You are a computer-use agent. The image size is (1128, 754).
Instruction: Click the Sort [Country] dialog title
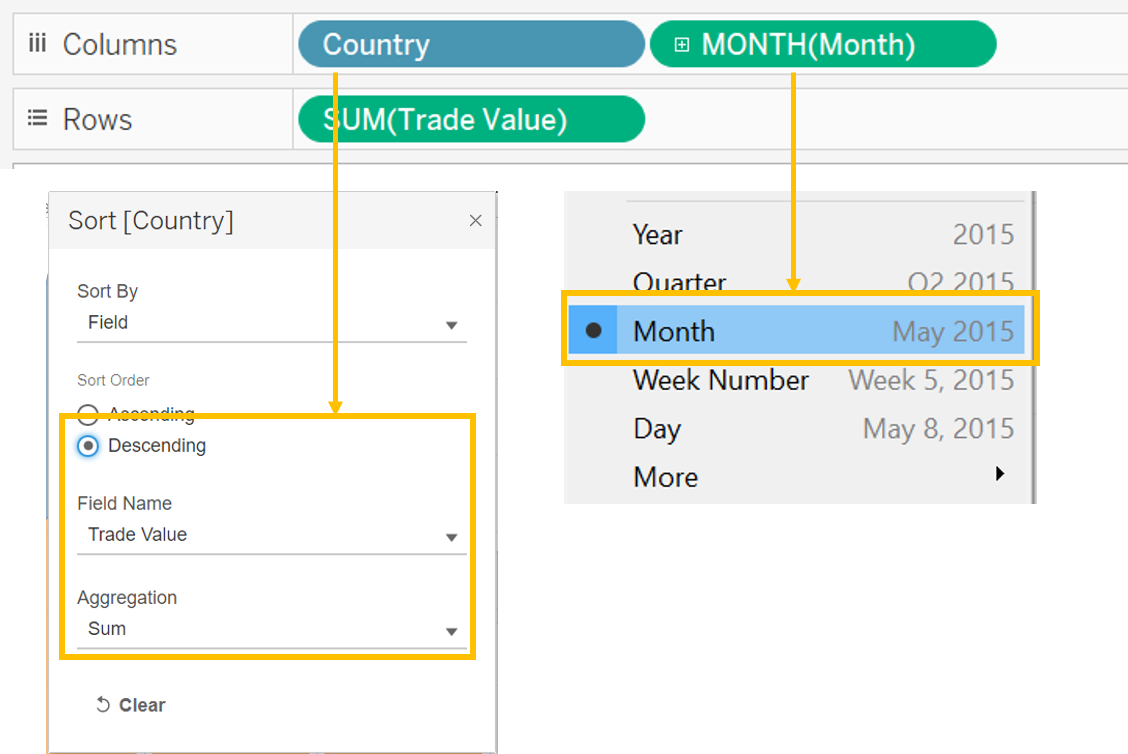coord(151,221)
